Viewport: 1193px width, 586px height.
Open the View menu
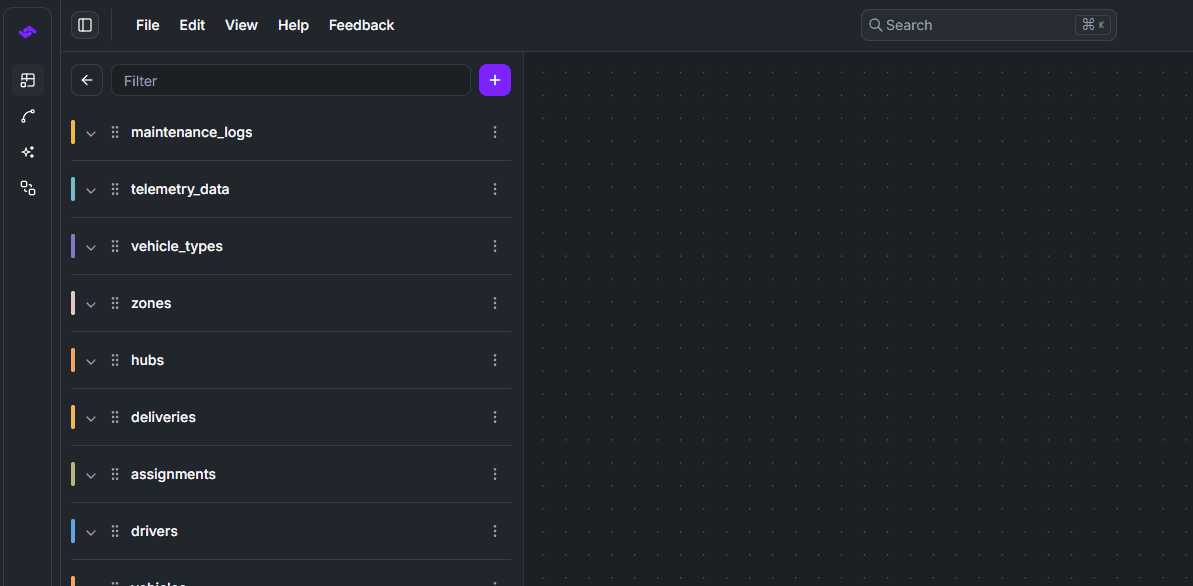coord(241,25)
